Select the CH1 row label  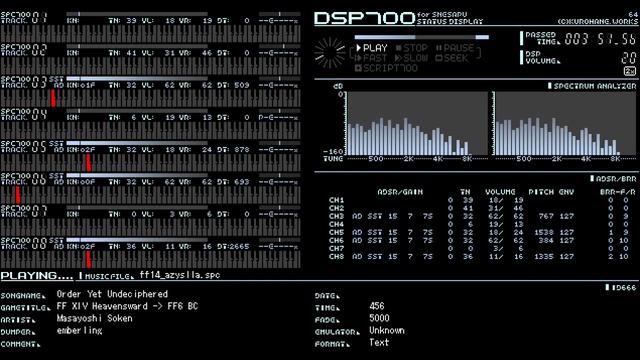tap(336, 200)
